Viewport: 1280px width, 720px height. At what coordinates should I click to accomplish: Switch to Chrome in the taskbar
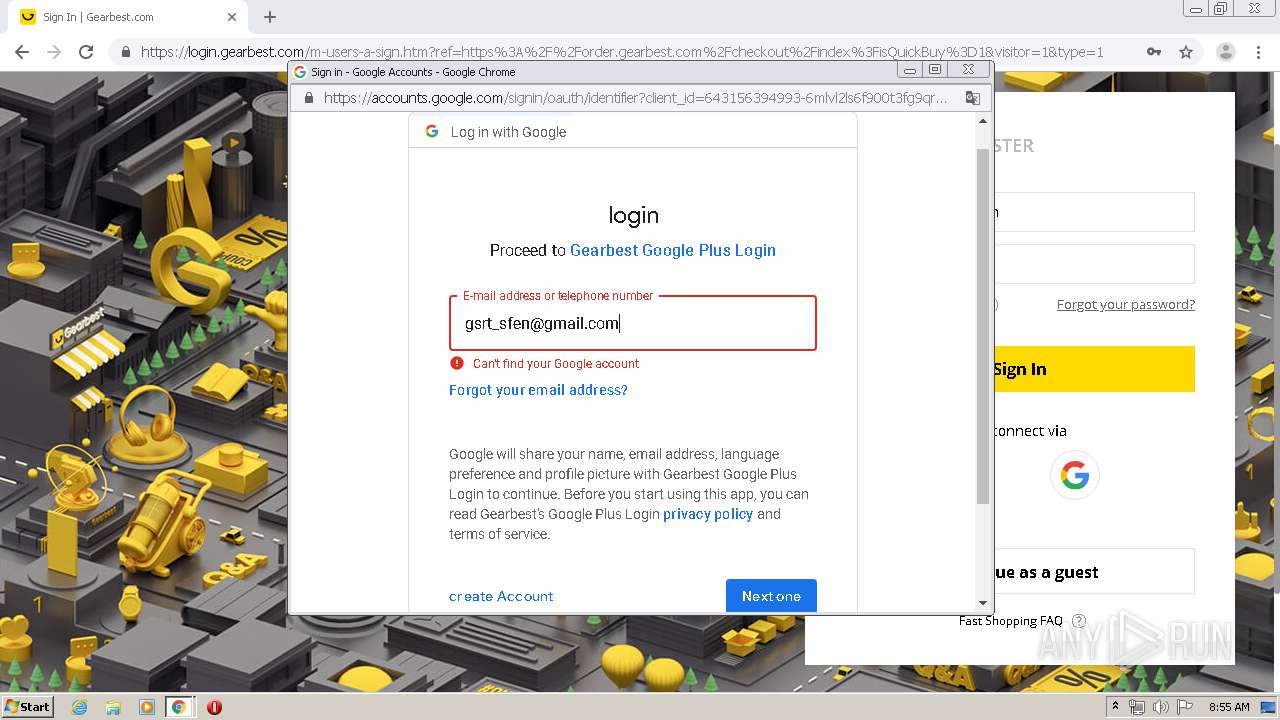tap(179, 707)
